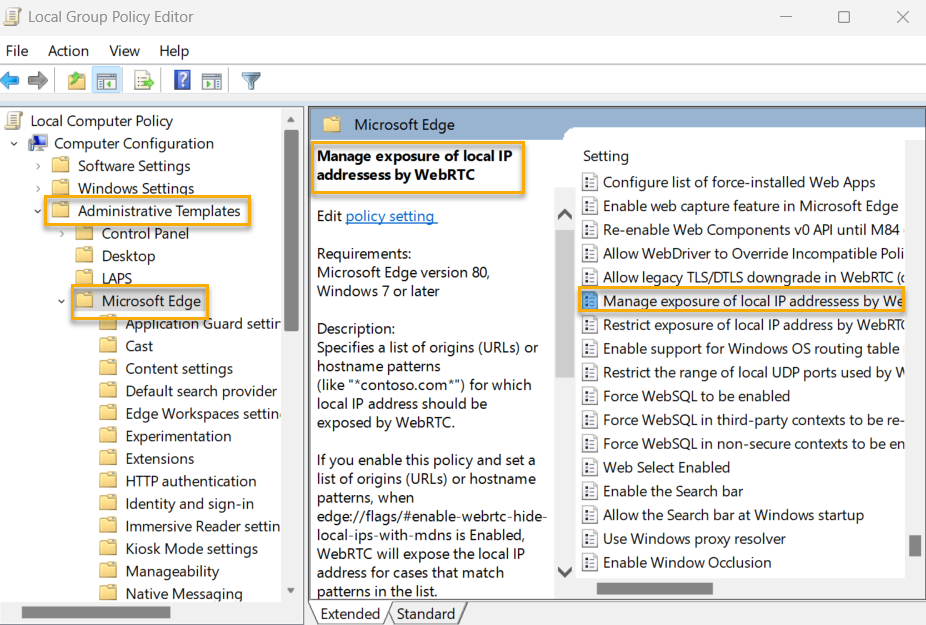Click the Export List toolbar icon
This screenshot has height=625, width=926.
144,80
